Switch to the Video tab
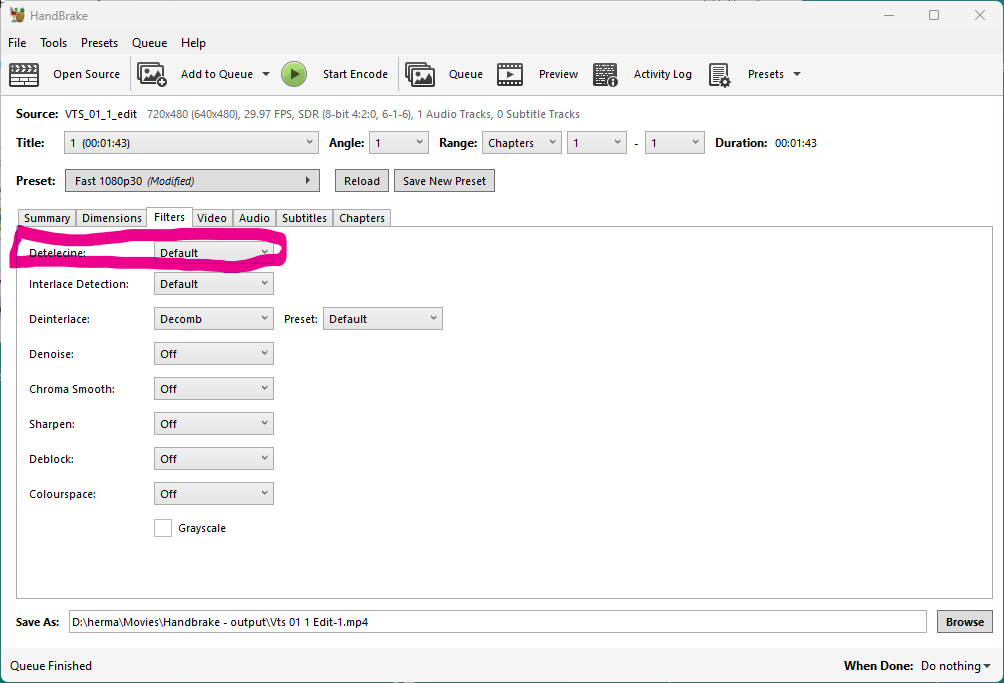The image size is (1004, 683). point(212,218)
